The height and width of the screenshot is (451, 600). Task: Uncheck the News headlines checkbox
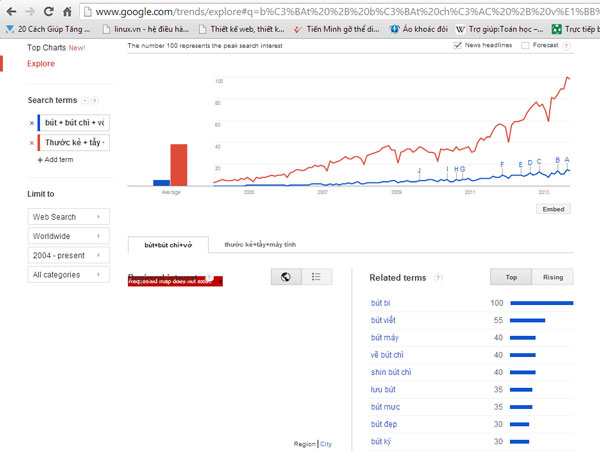(457, 46)
